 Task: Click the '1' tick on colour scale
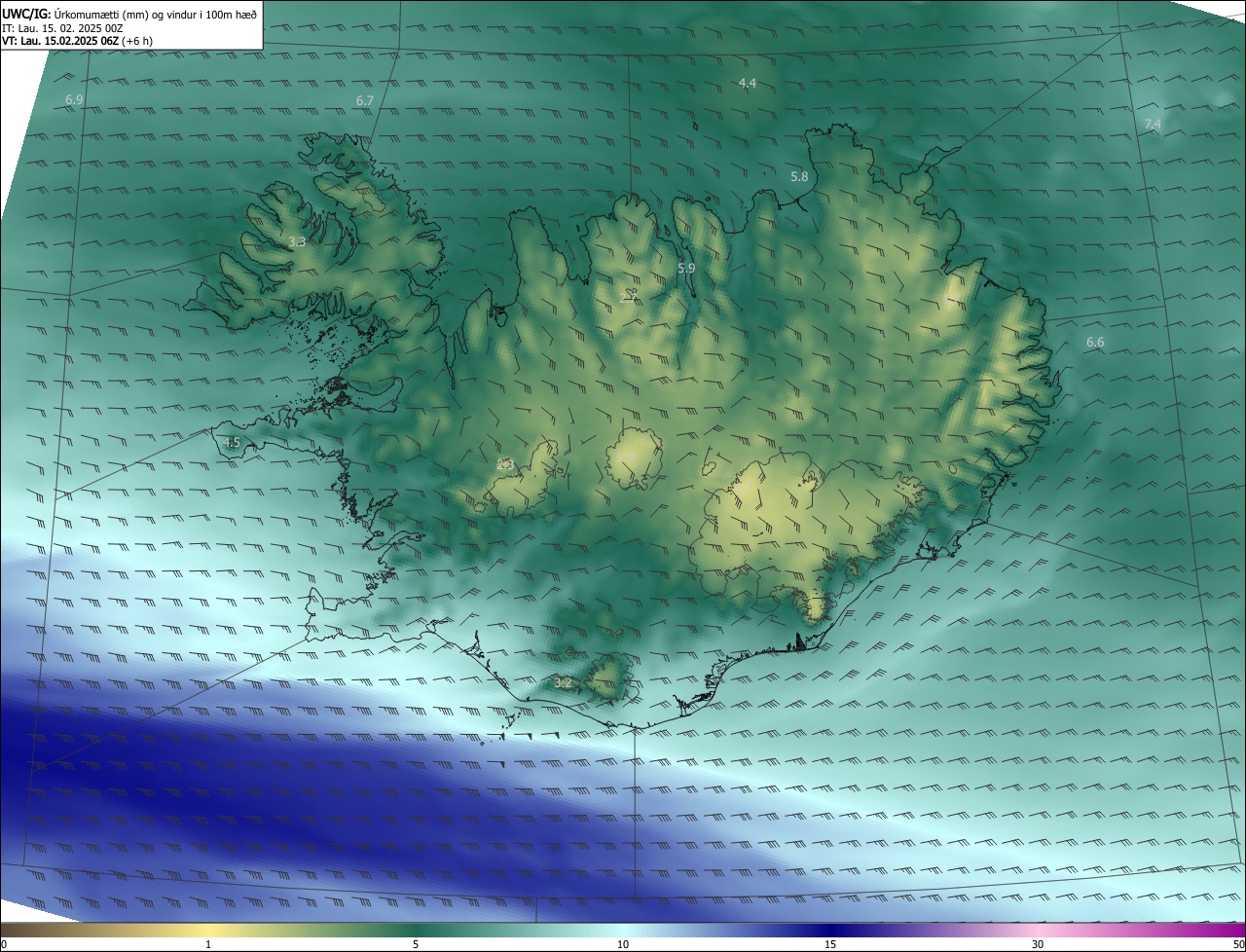click(x=208, y=944)
